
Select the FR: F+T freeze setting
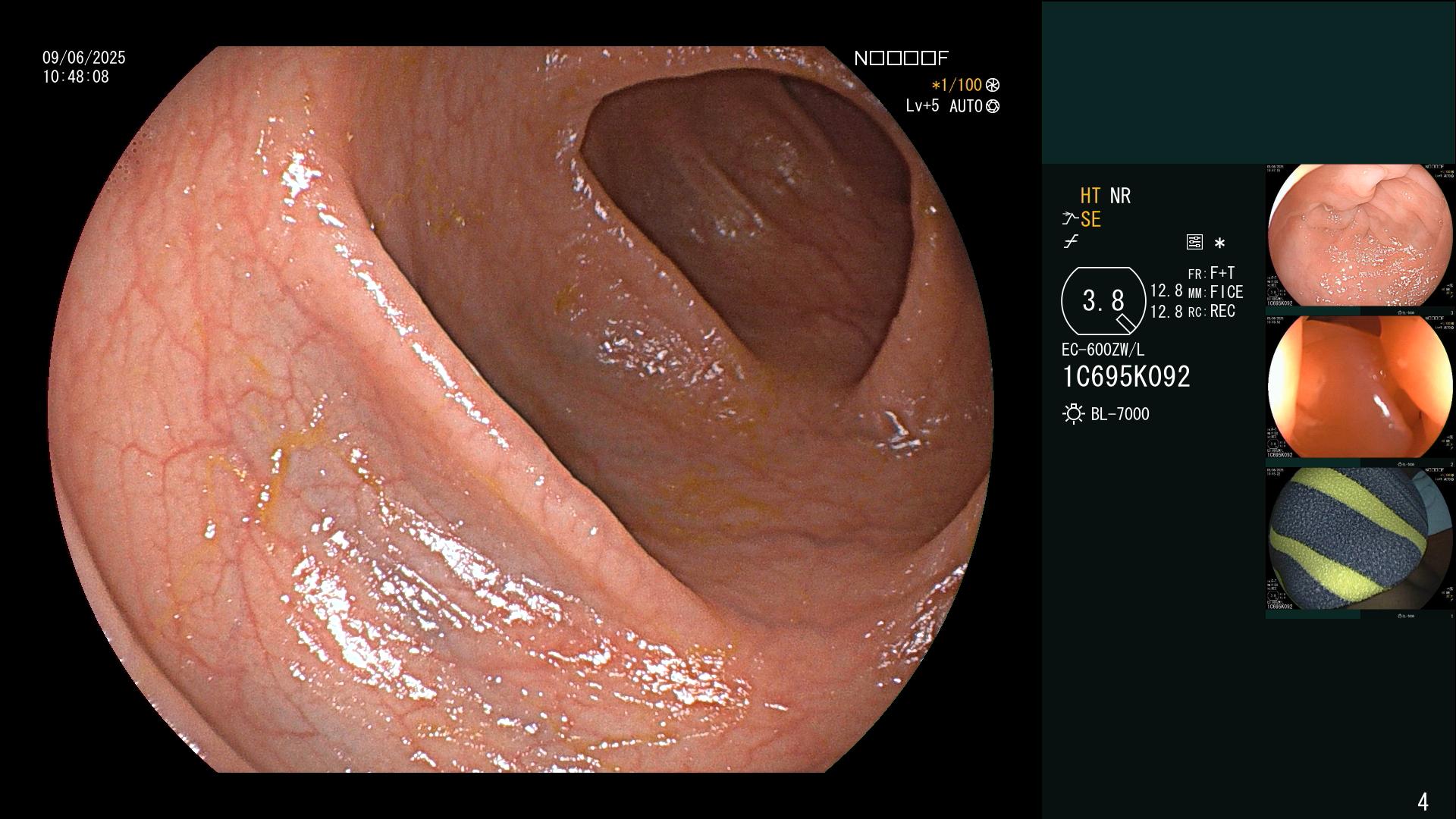tap(1211, 273)
